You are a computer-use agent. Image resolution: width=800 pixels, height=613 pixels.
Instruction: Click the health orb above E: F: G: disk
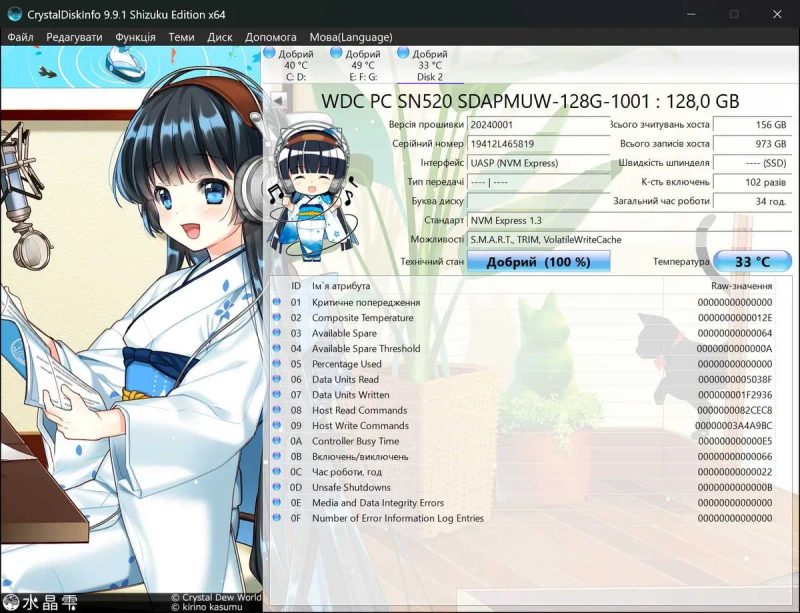pos(336,52)
